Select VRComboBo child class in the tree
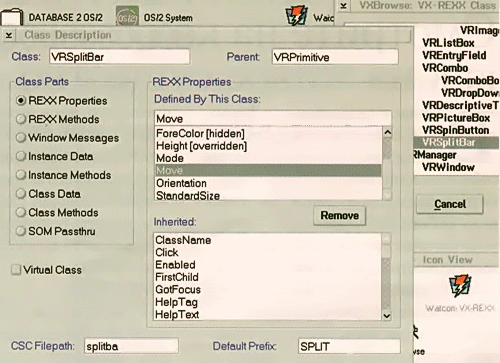500x363 pixels. pyautogui.click(x=470, y=80)
